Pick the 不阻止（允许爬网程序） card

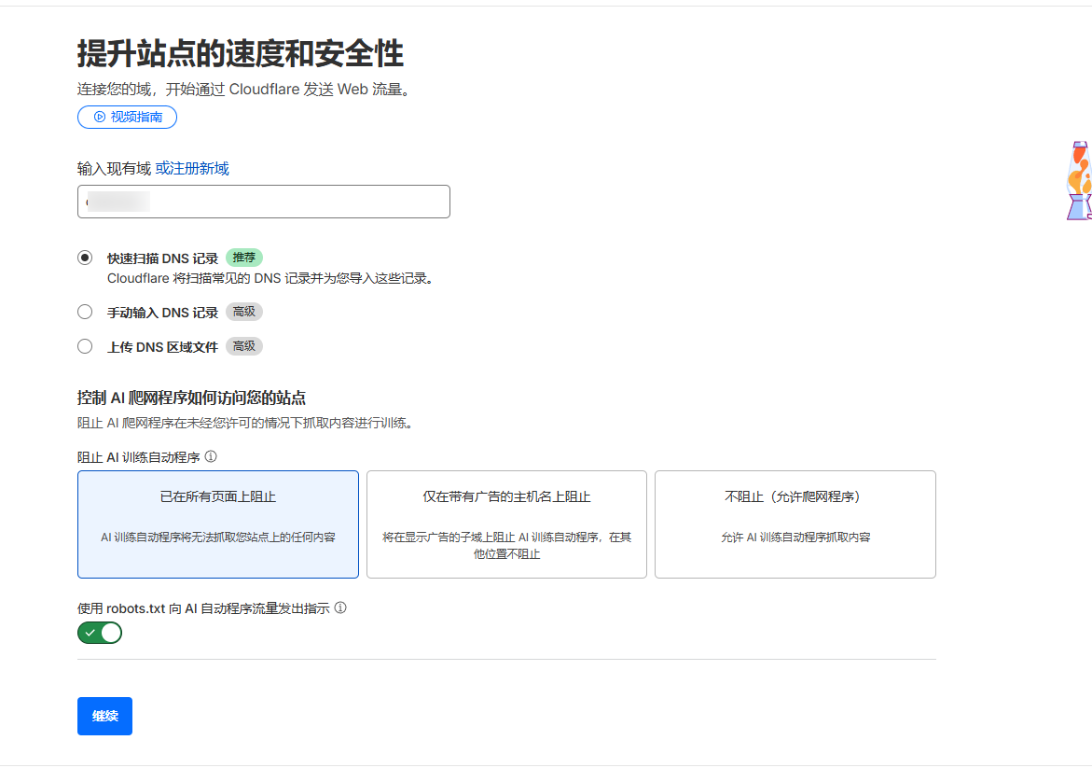pyautogui.click(x=795, y=524)
